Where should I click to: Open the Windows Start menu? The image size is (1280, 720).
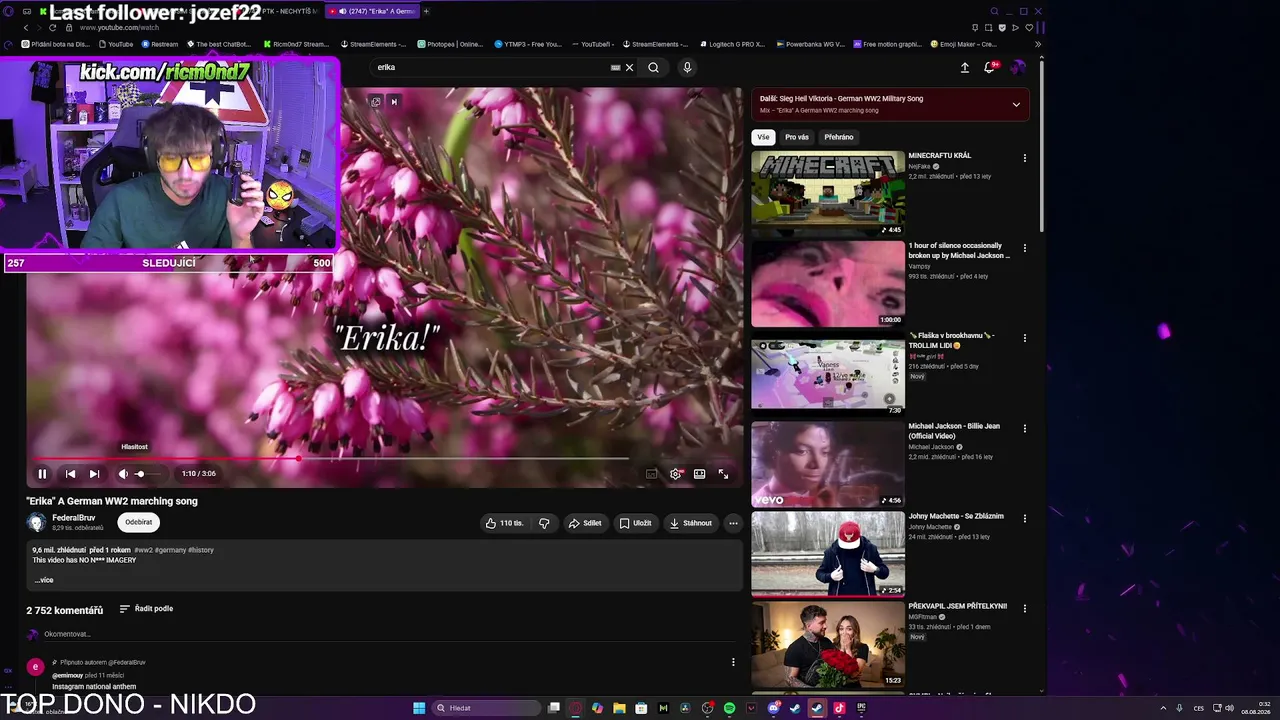tap(419, 708)
